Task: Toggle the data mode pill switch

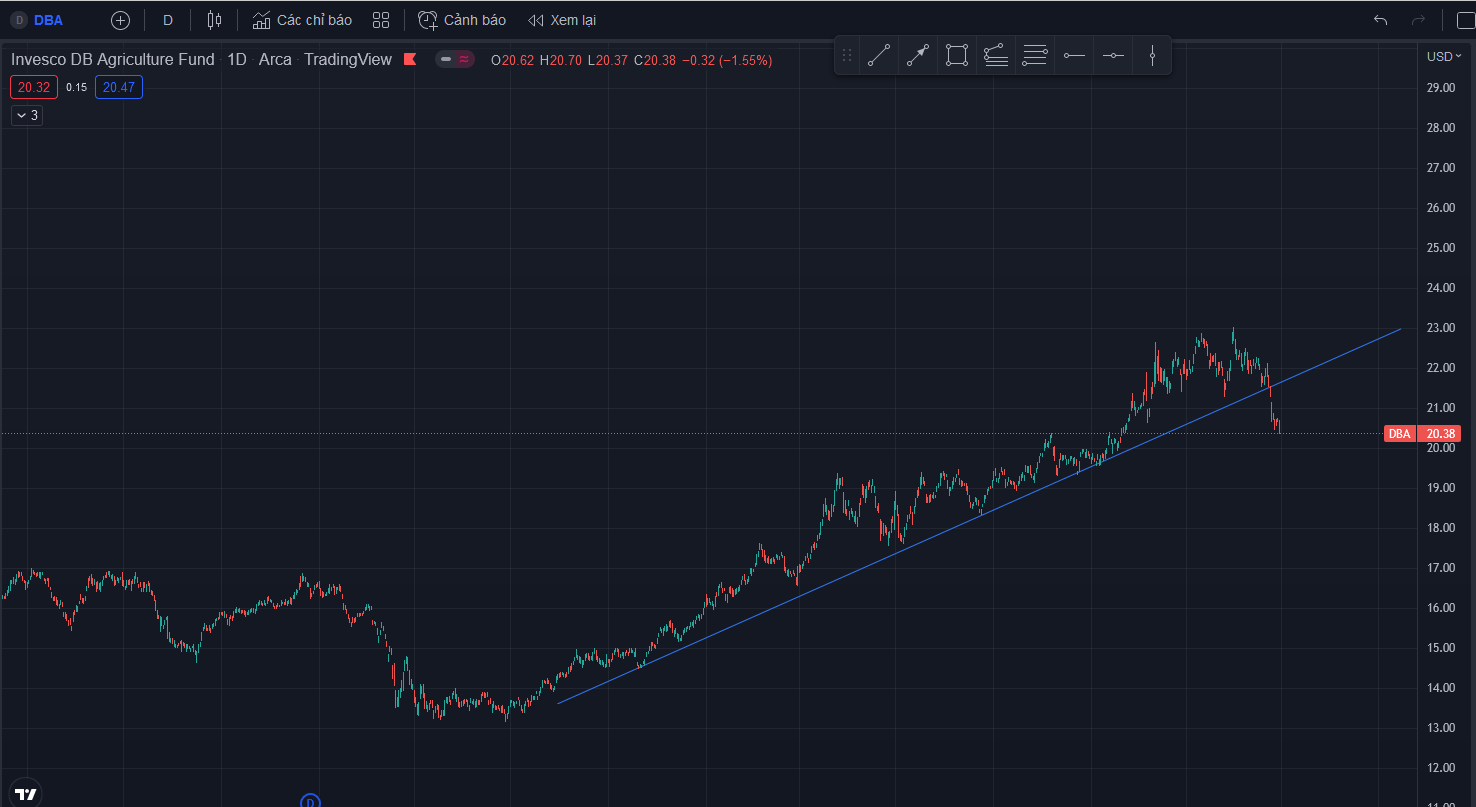Action: [455, 60]
